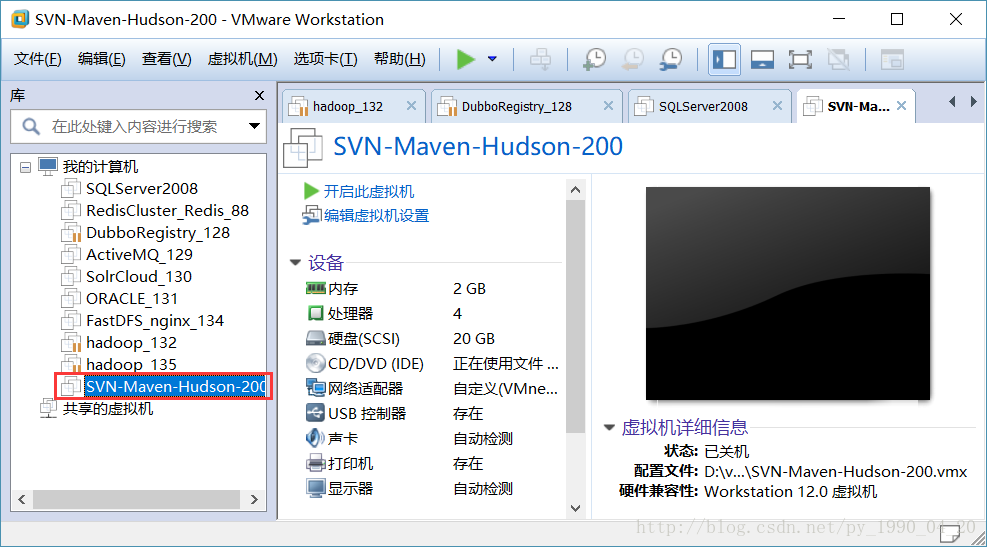This screenshot has width=987, height=547.
Task: Toggle the thumbnail bar view icon
Action: pyautogui.click(x=762, y=60)
